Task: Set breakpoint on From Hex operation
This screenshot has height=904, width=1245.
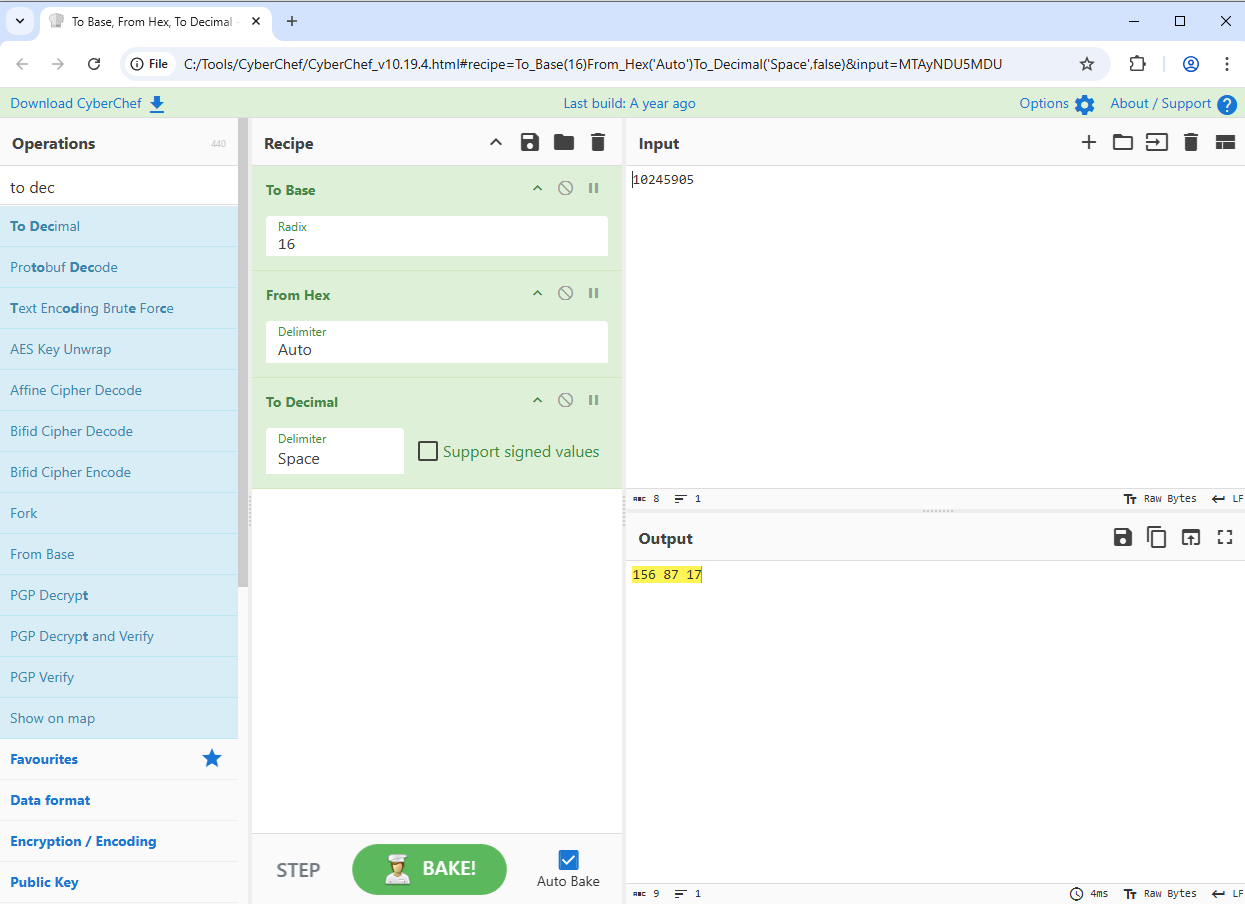Action: click(x=593, y=293)
